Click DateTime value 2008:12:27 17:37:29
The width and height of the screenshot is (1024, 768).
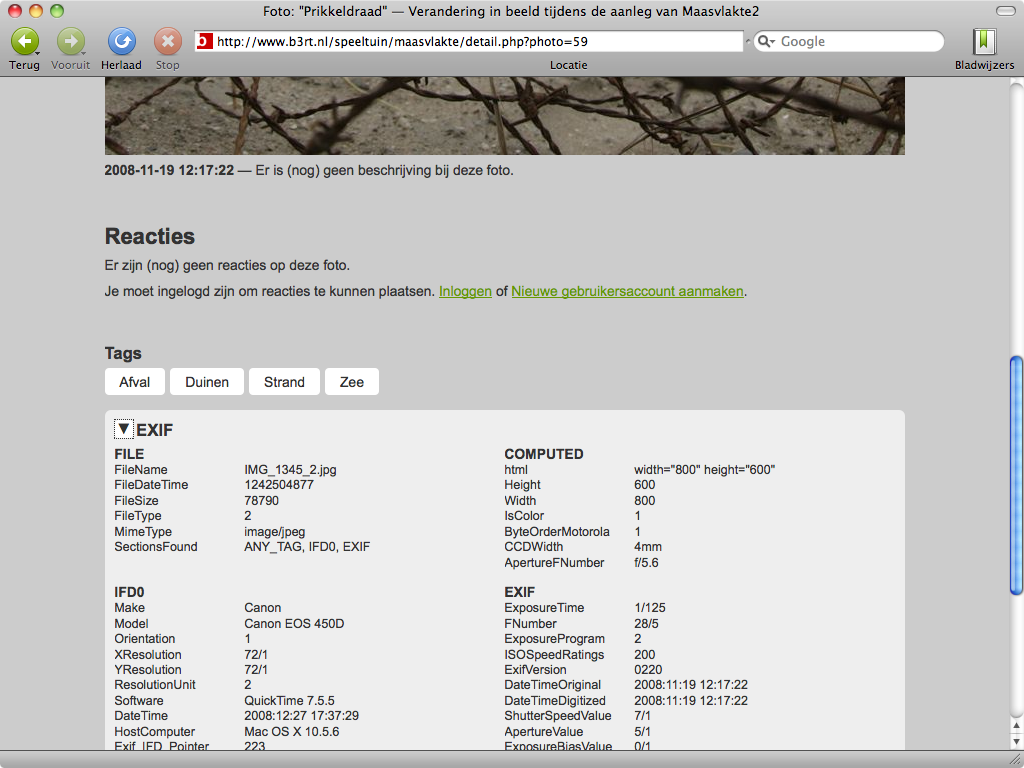[x=302, y=716]
